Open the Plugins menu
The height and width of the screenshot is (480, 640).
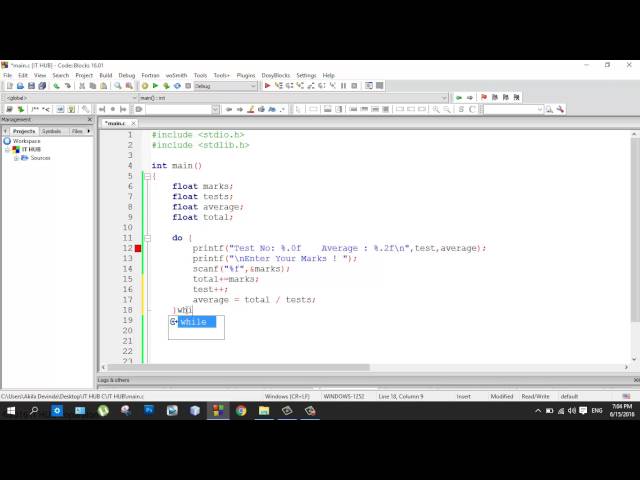[x=246, y=75]
